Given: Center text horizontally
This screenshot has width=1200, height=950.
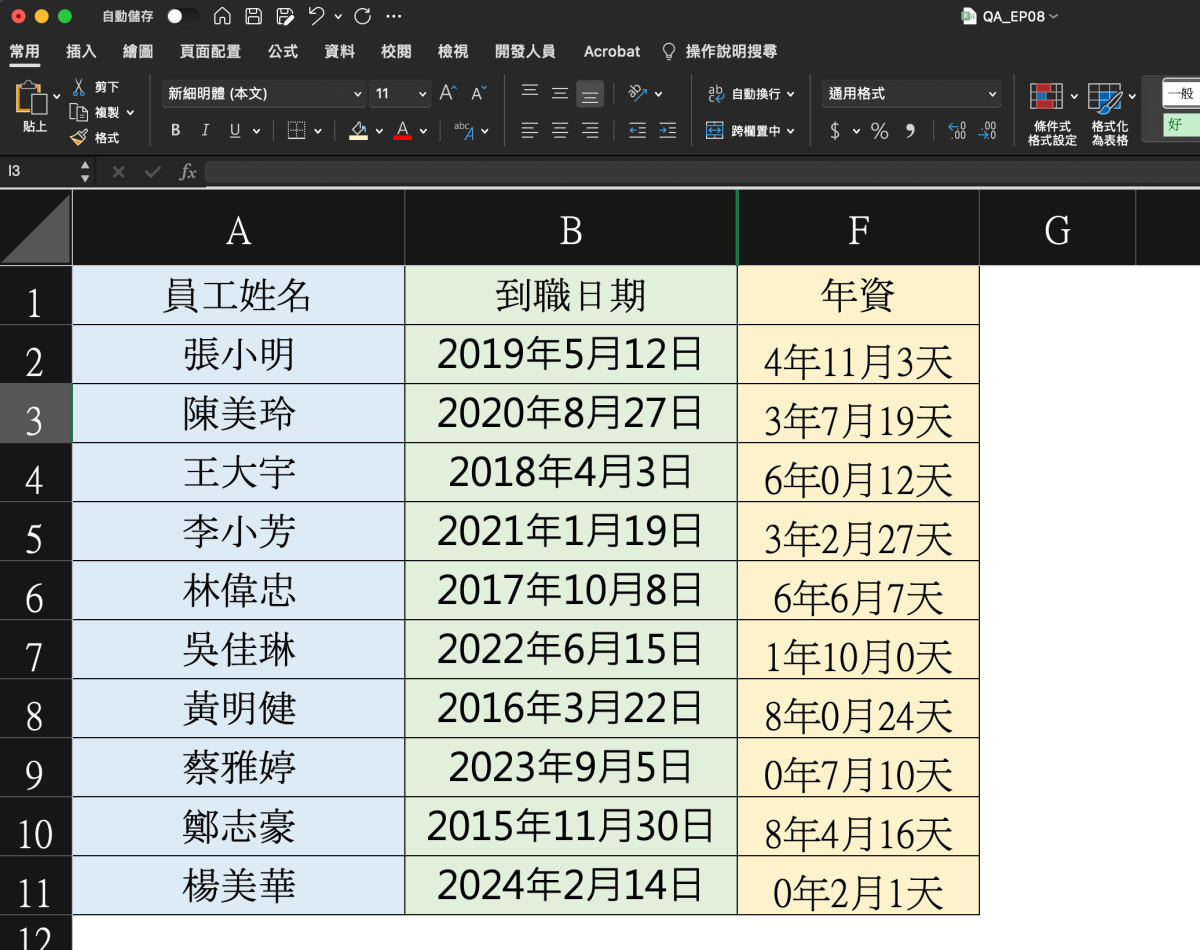Looking at the screenshot, I should click(x=560, y=130).
